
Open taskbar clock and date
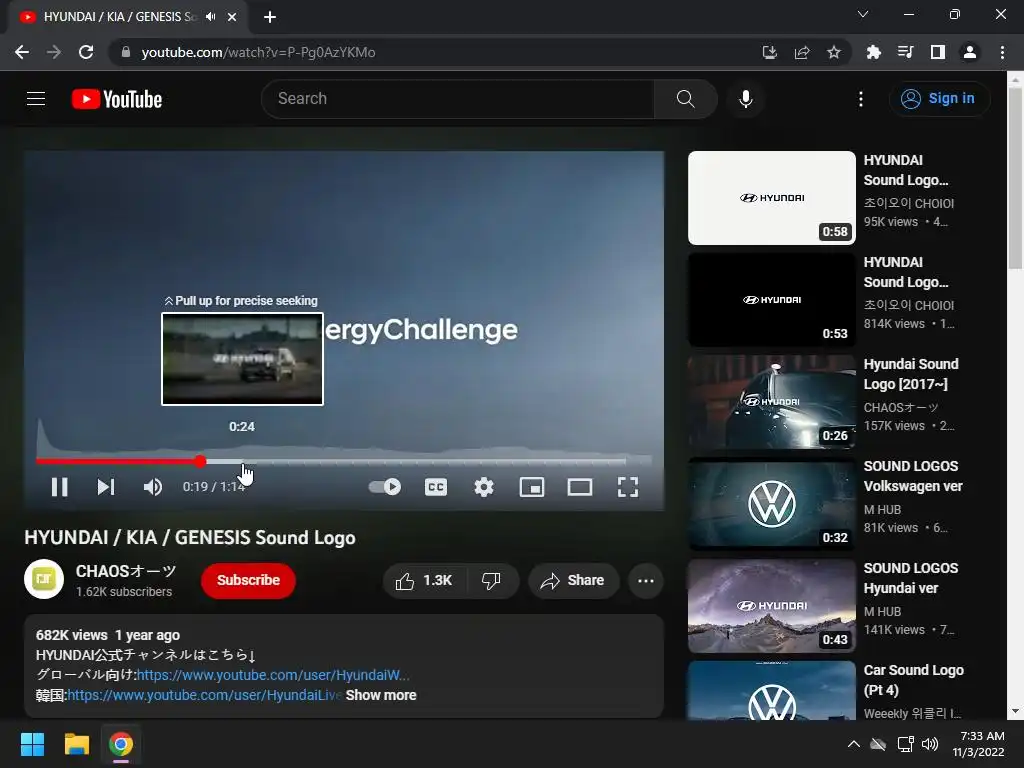(x=978, y=744)
